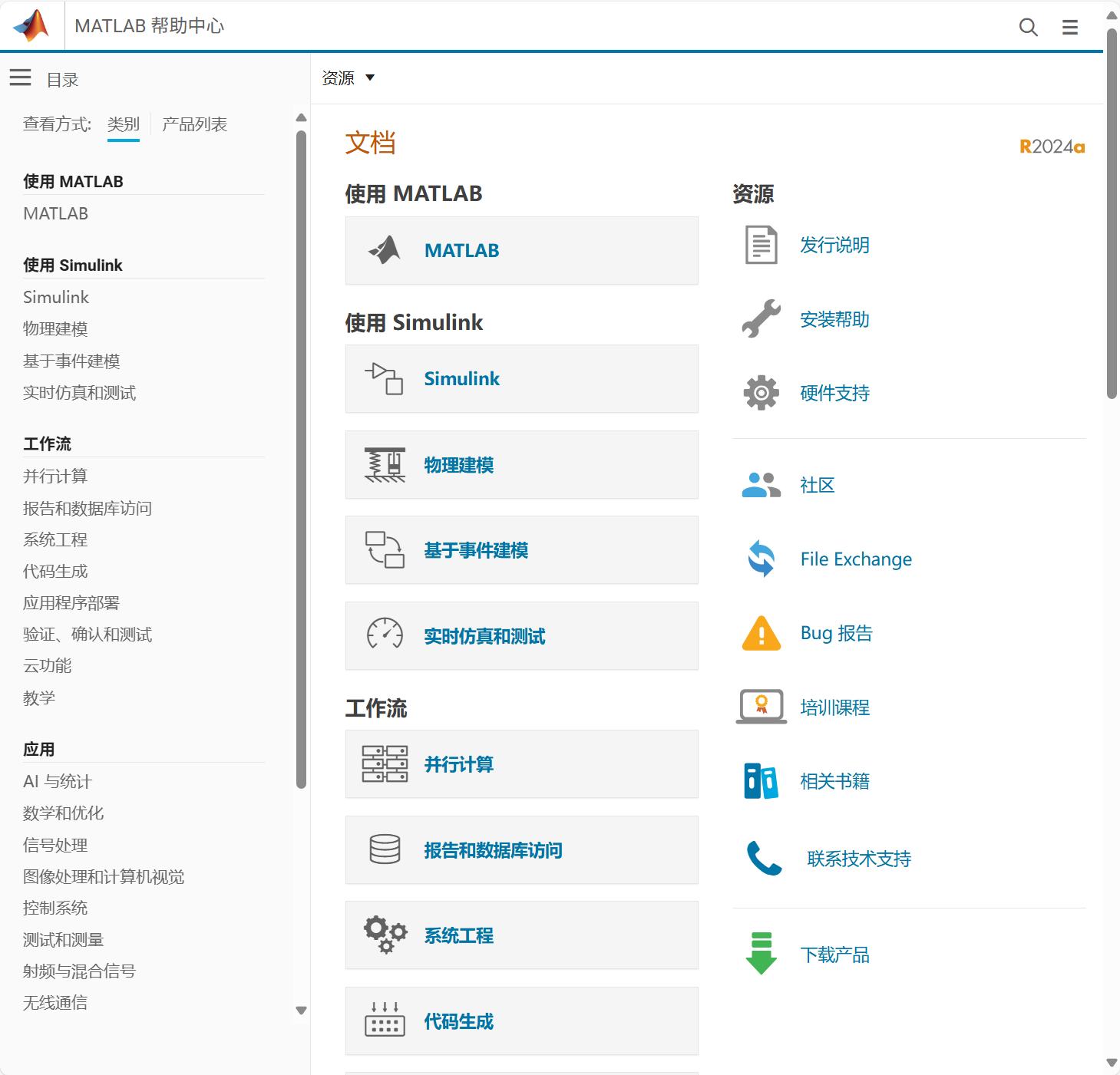Click the page scrollbar down arrow

1112,1063
